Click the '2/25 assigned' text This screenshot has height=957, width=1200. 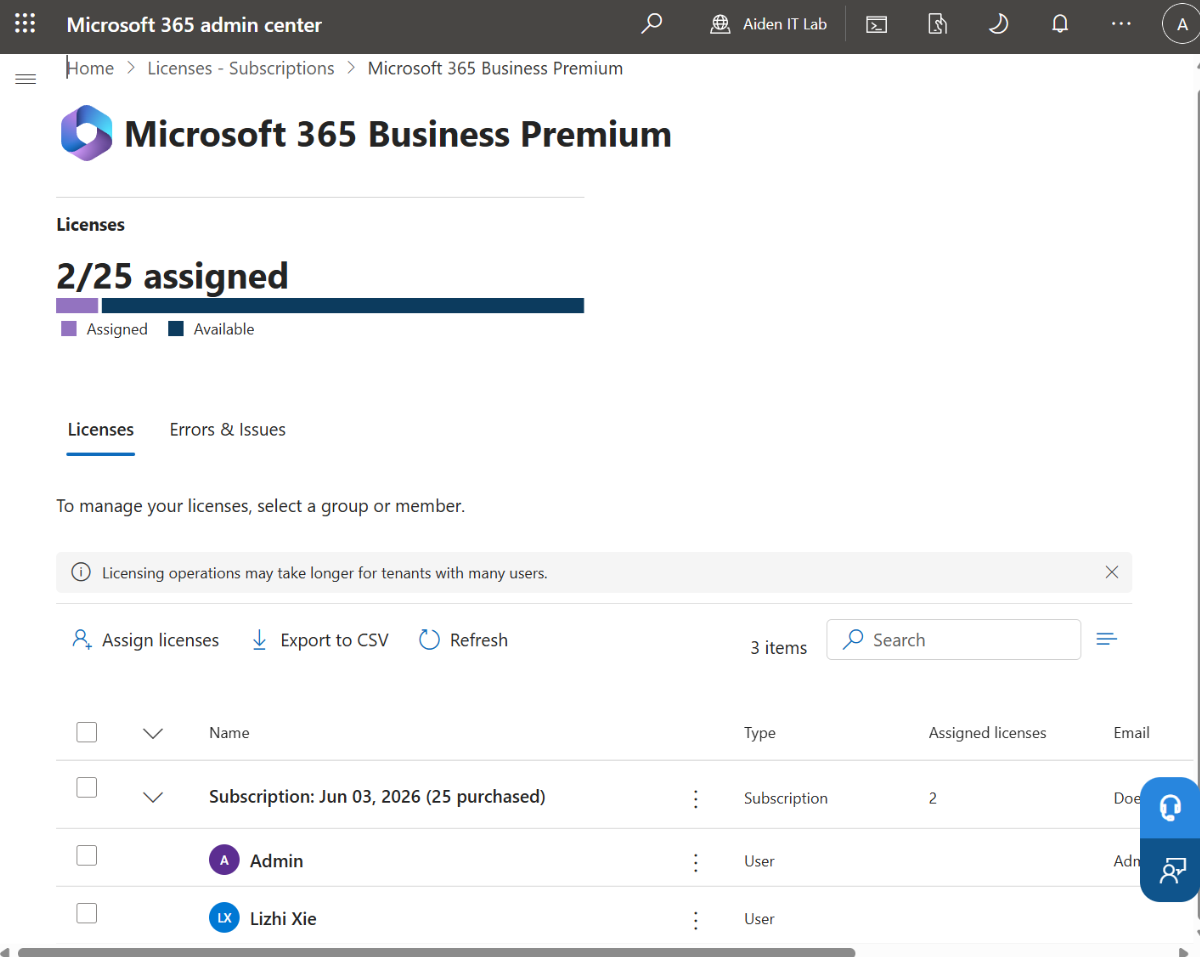172,276
